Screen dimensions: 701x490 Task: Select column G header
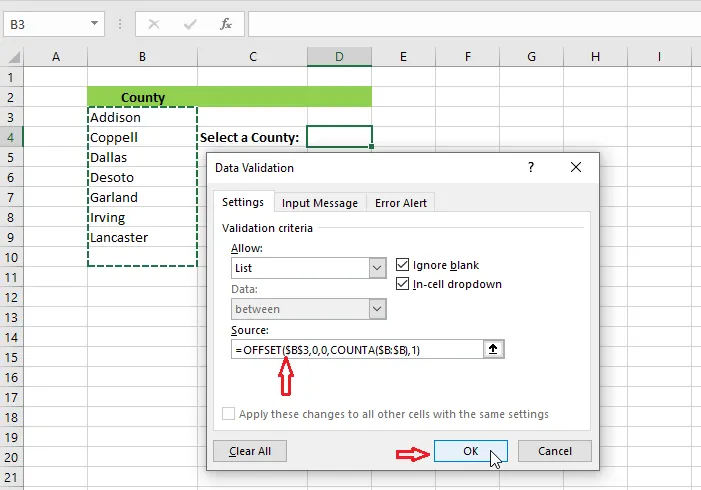[532, 57]
